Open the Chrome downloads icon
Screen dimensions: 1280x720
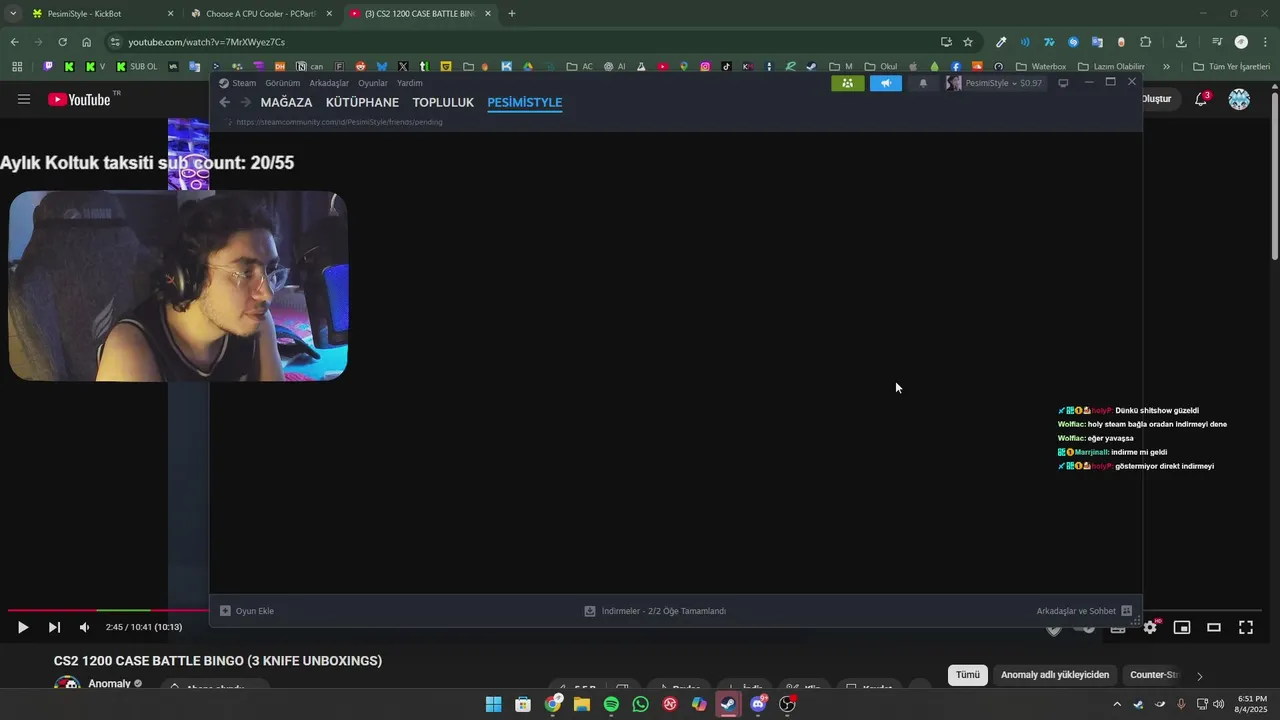[x=1181, y=42]
